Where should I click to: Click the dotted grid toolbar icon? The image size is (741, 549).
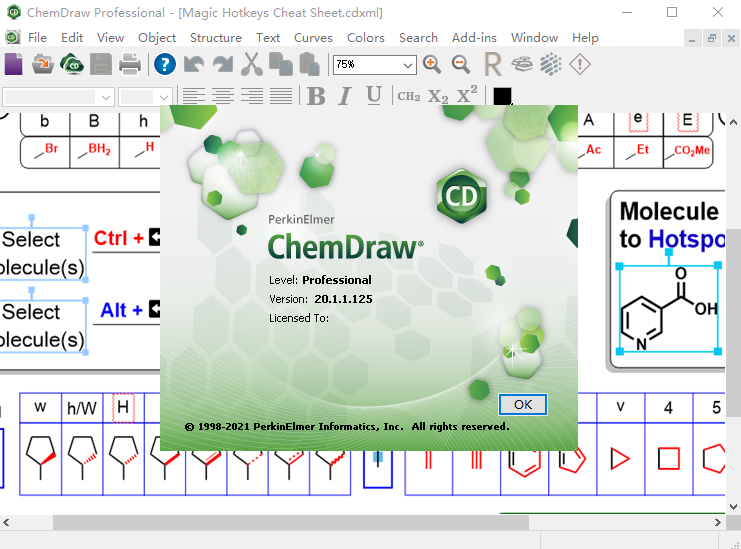click(x=551, y=64)
